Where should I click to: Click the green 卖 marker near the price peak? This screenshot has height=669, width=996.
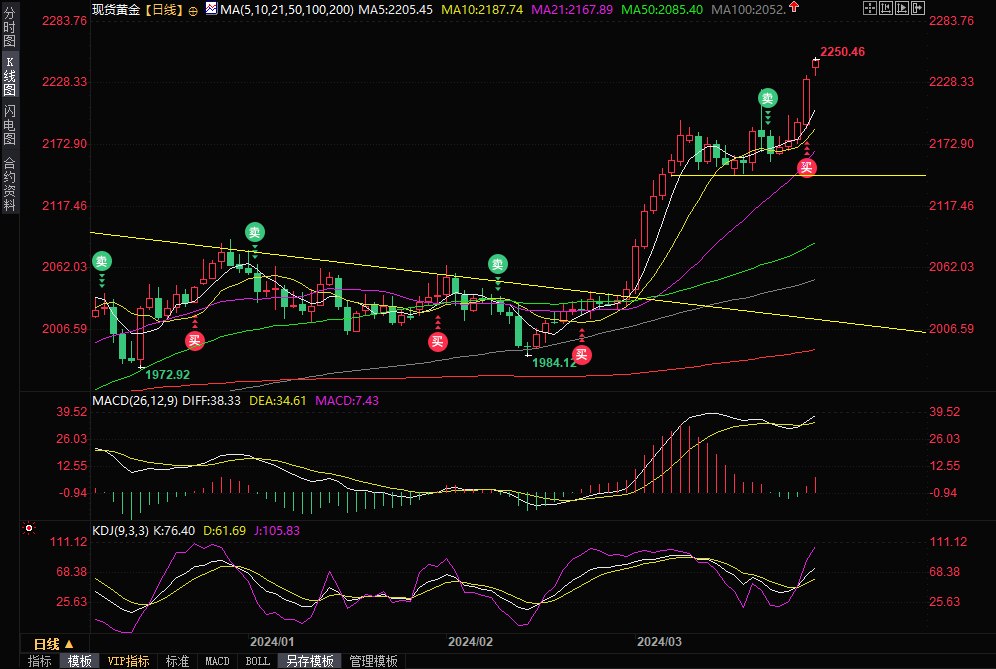(767, 98)
